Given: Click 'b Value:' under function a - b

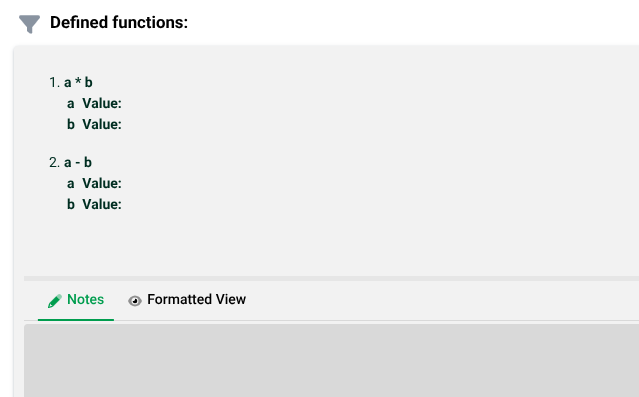Looking at the screenshot, I should 94,204.
